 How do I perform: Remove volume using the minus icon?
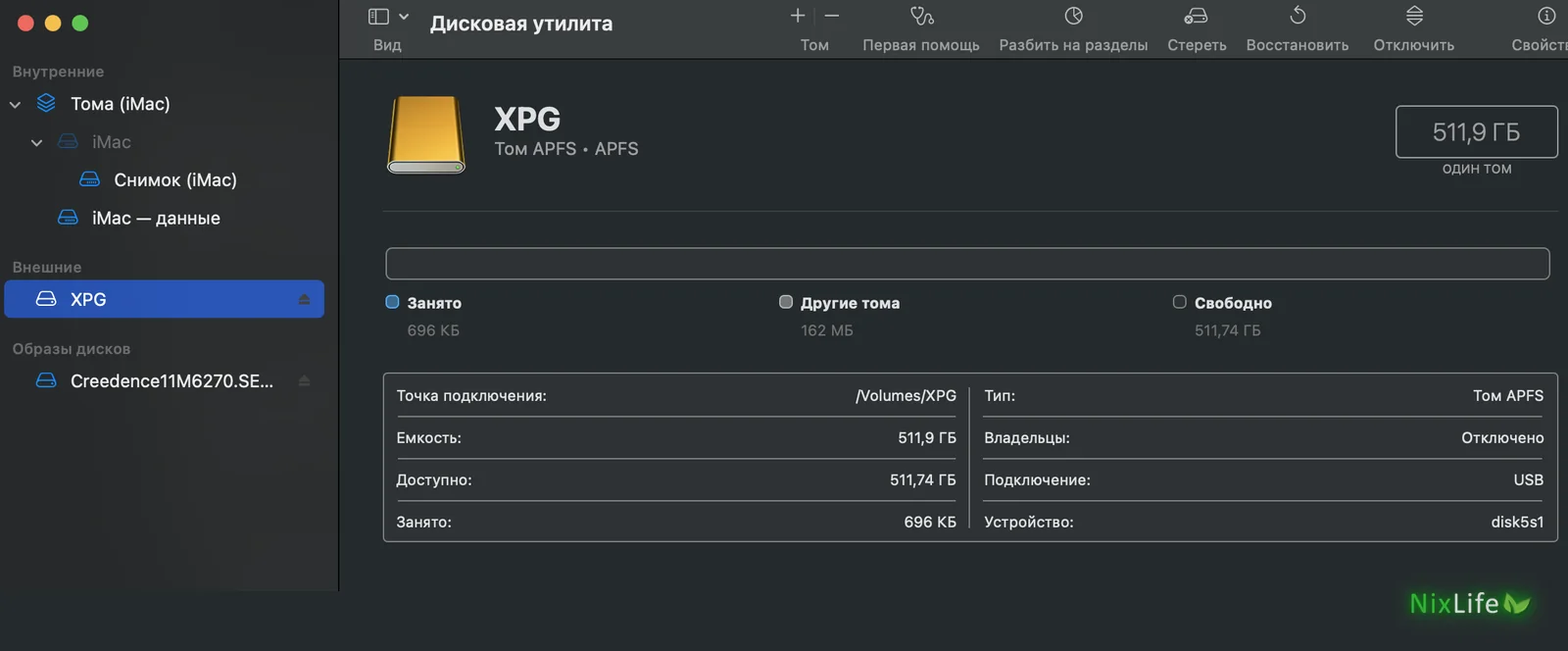pyautogui.click(x=832, y=16)
